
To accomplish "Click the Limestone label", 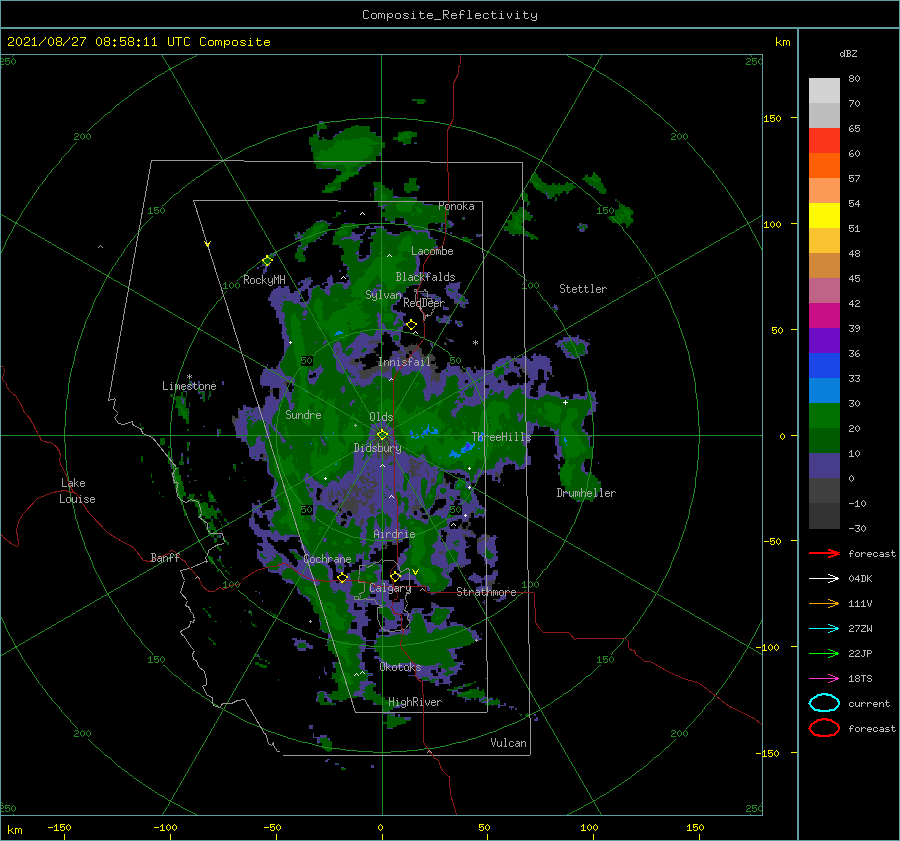I will 189,386.
